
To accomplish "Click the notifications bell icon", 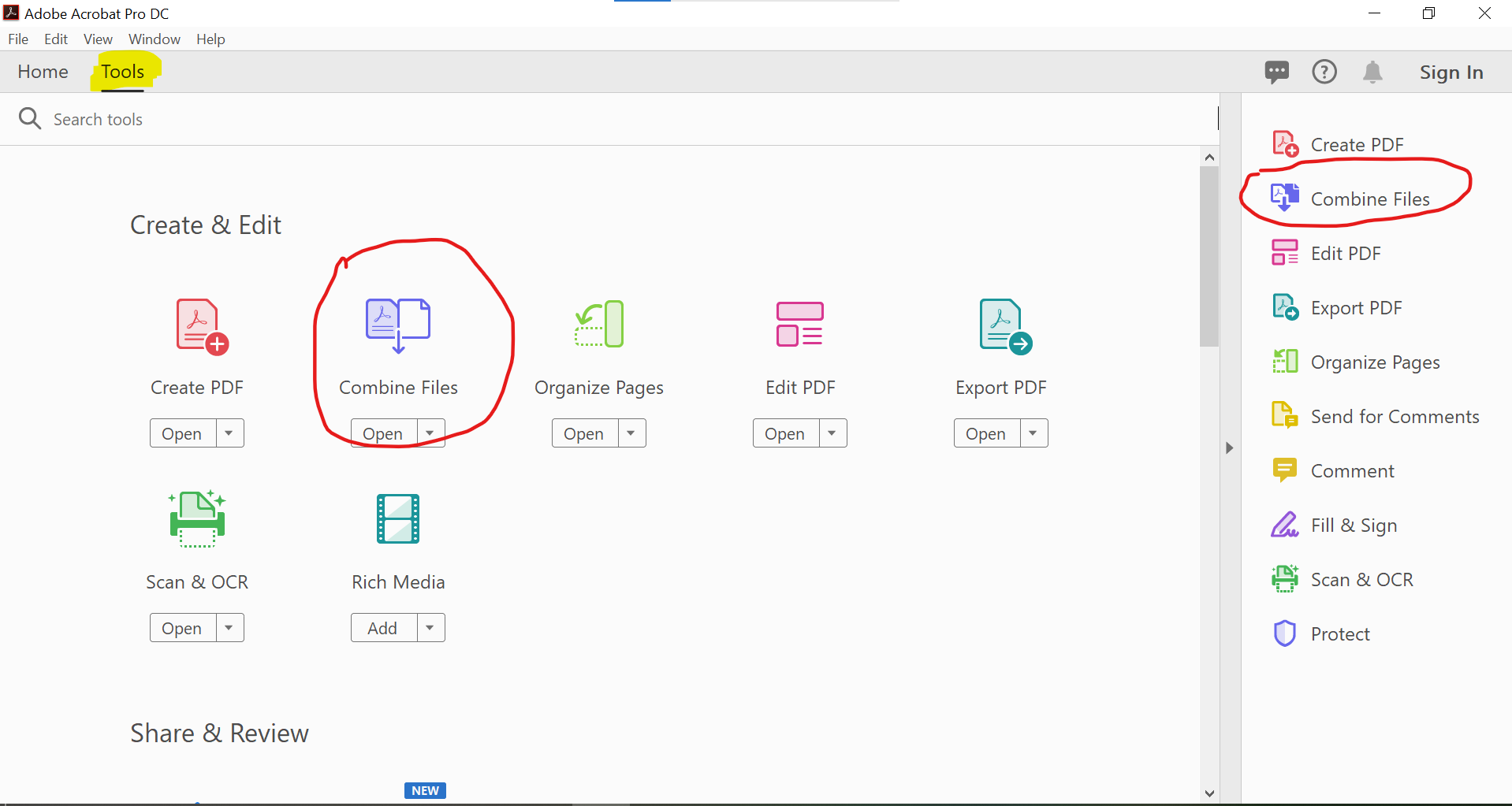I will (1372, 72).
